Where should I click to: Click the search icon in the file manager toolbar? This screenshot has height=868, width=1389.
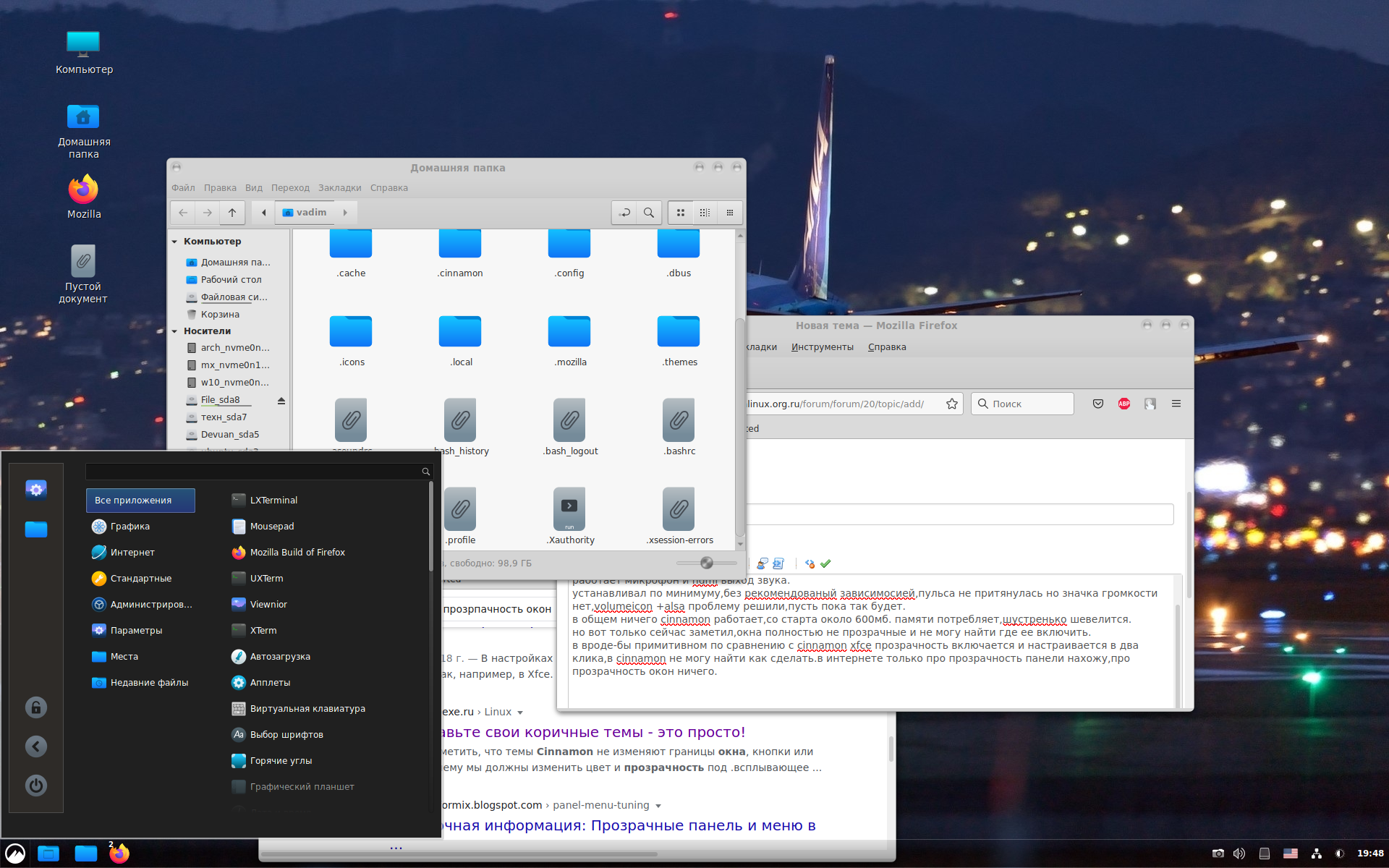click(x=649, y=213)
